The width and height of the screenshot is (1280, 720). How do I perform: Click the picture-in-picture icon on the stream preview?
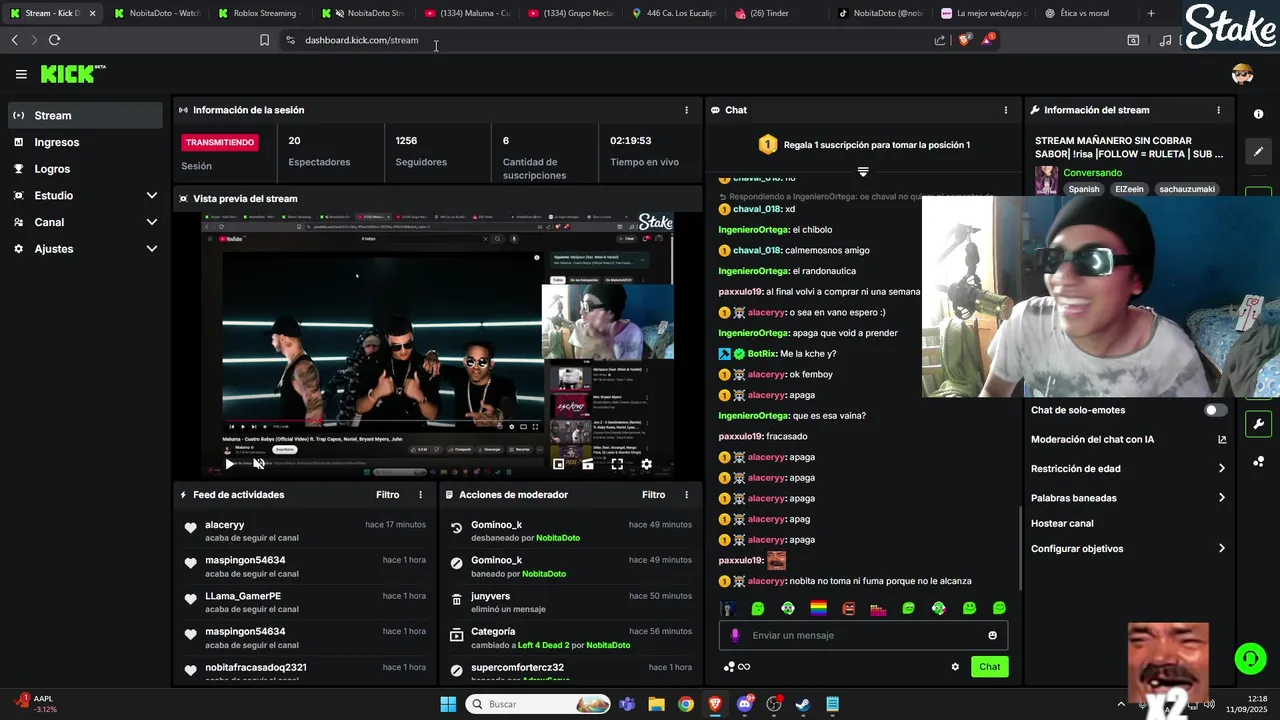(559, 464)
